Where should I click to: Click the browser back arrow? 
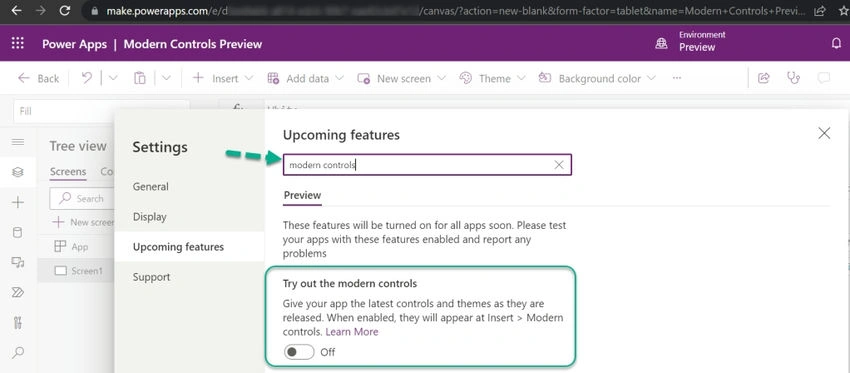pos(17,10)
